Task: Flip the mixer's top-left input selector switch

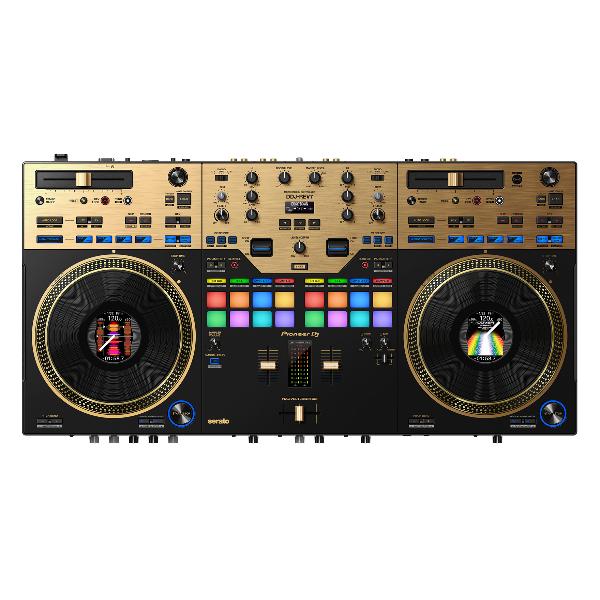Action: (221, 178)
